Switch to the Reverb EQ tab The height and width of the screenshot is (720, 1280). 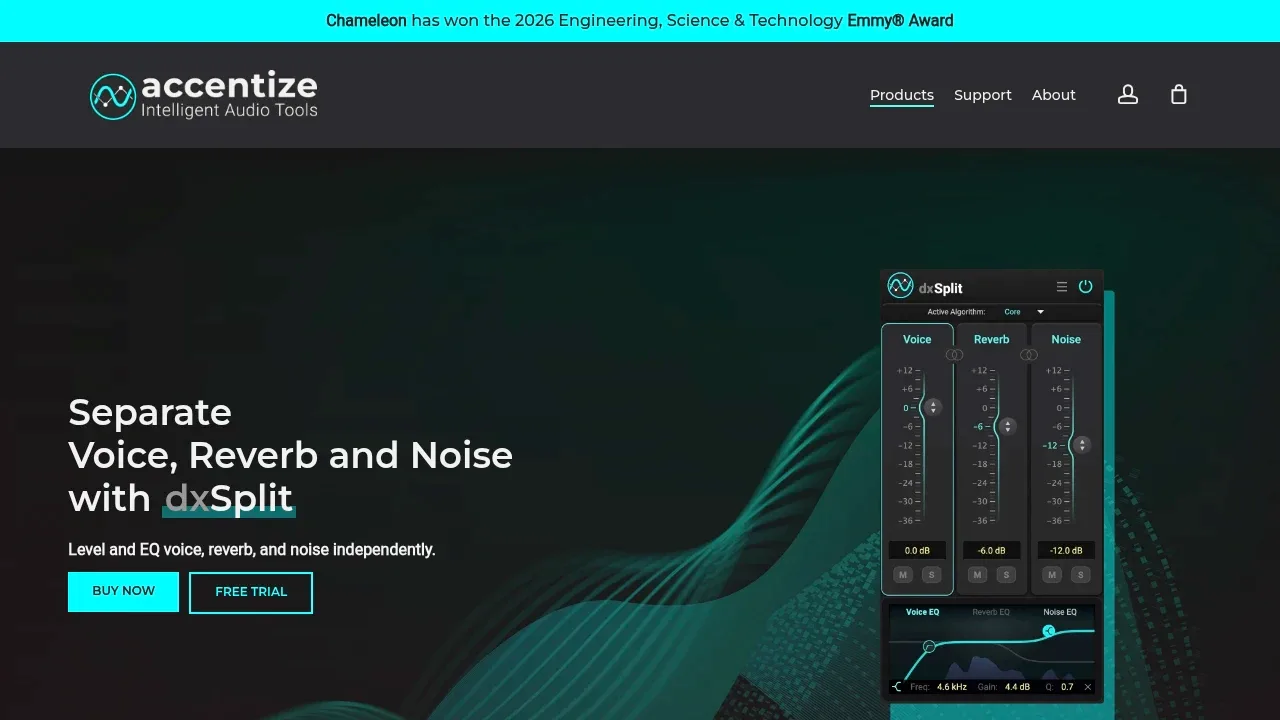991,612
